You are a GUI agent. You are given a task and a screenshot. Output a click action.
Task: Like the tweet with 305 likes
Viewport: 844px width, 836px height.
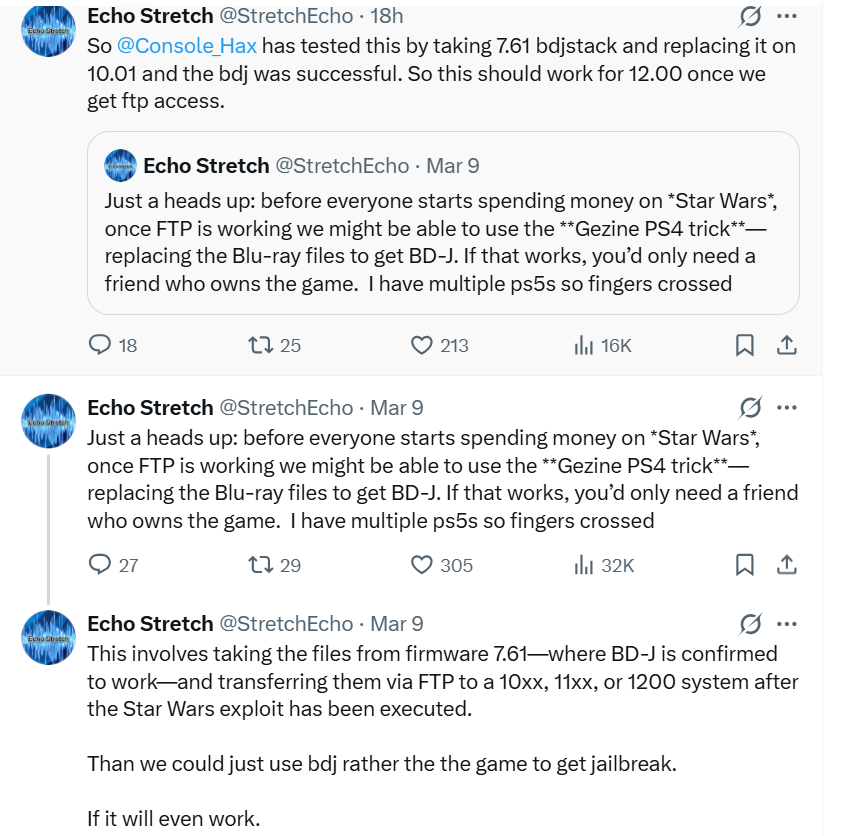point(422,565)
